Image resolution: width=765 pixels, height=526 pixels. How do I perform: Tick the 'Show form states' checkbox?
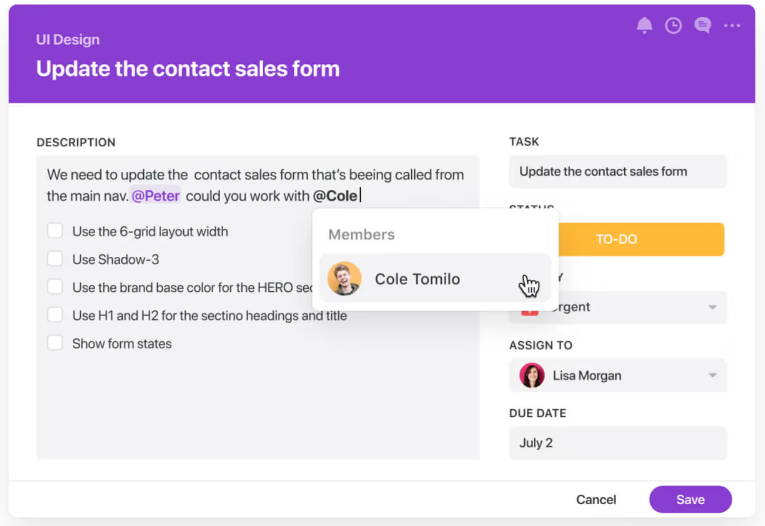tap(55, 343)
